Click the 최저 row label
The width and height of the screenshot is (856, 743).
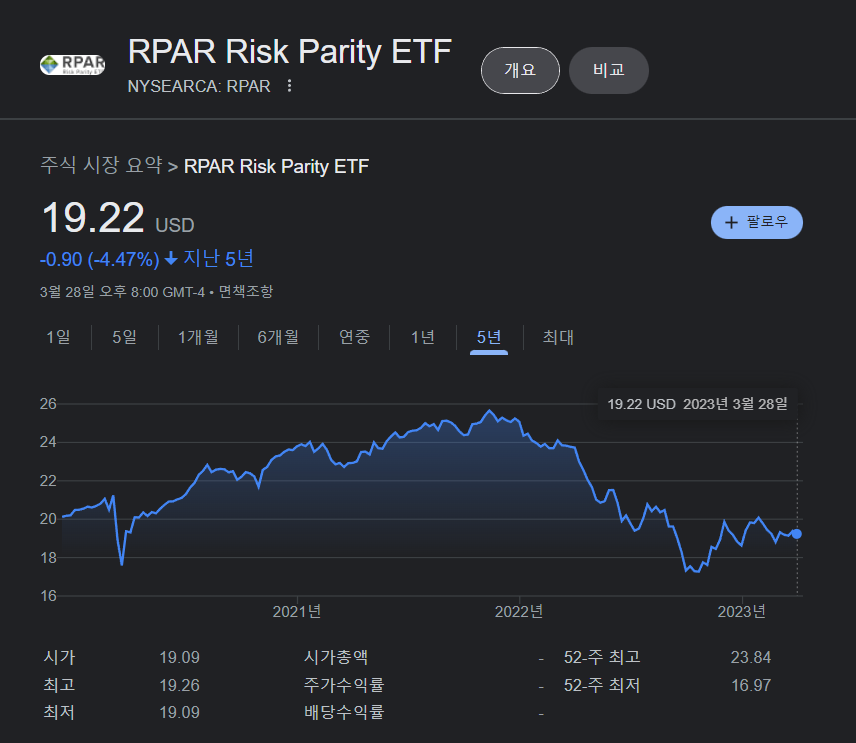click(x=59, y=712)
